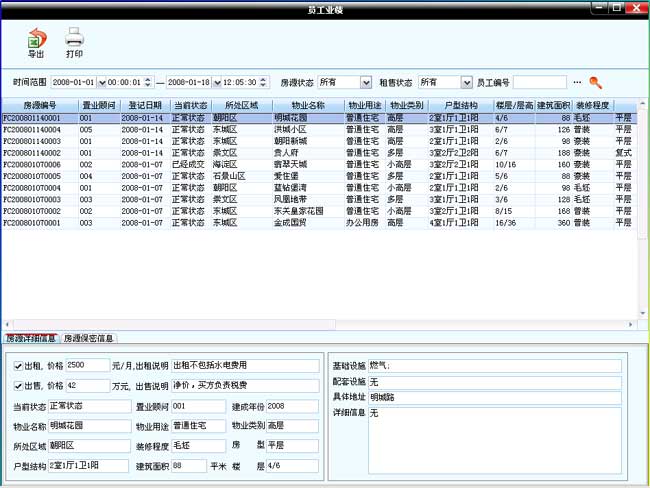Select row FC20080107T0006 翡翠天城
Image resolution: width=650 pixels, height=488 pixels.
[x=300, y=165]
